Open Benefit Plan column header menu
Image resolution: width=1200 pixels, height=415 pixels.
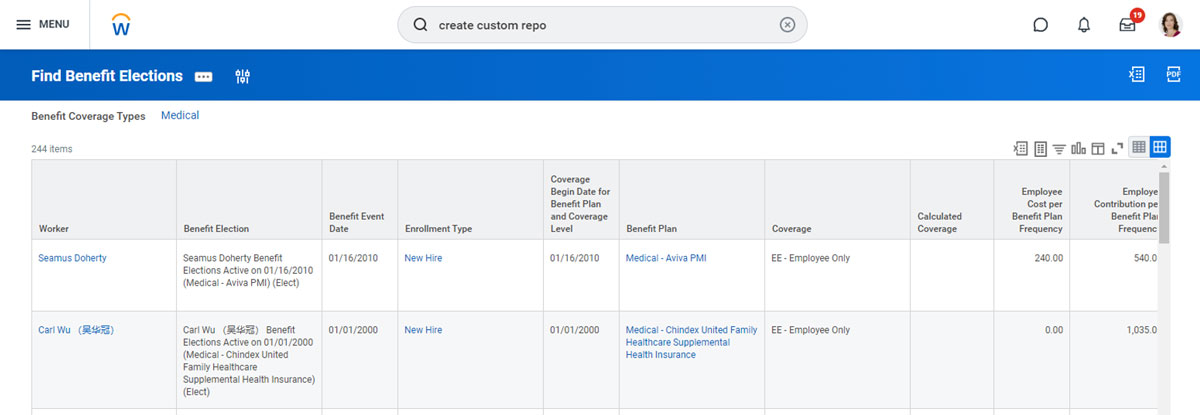coord(692,199)
